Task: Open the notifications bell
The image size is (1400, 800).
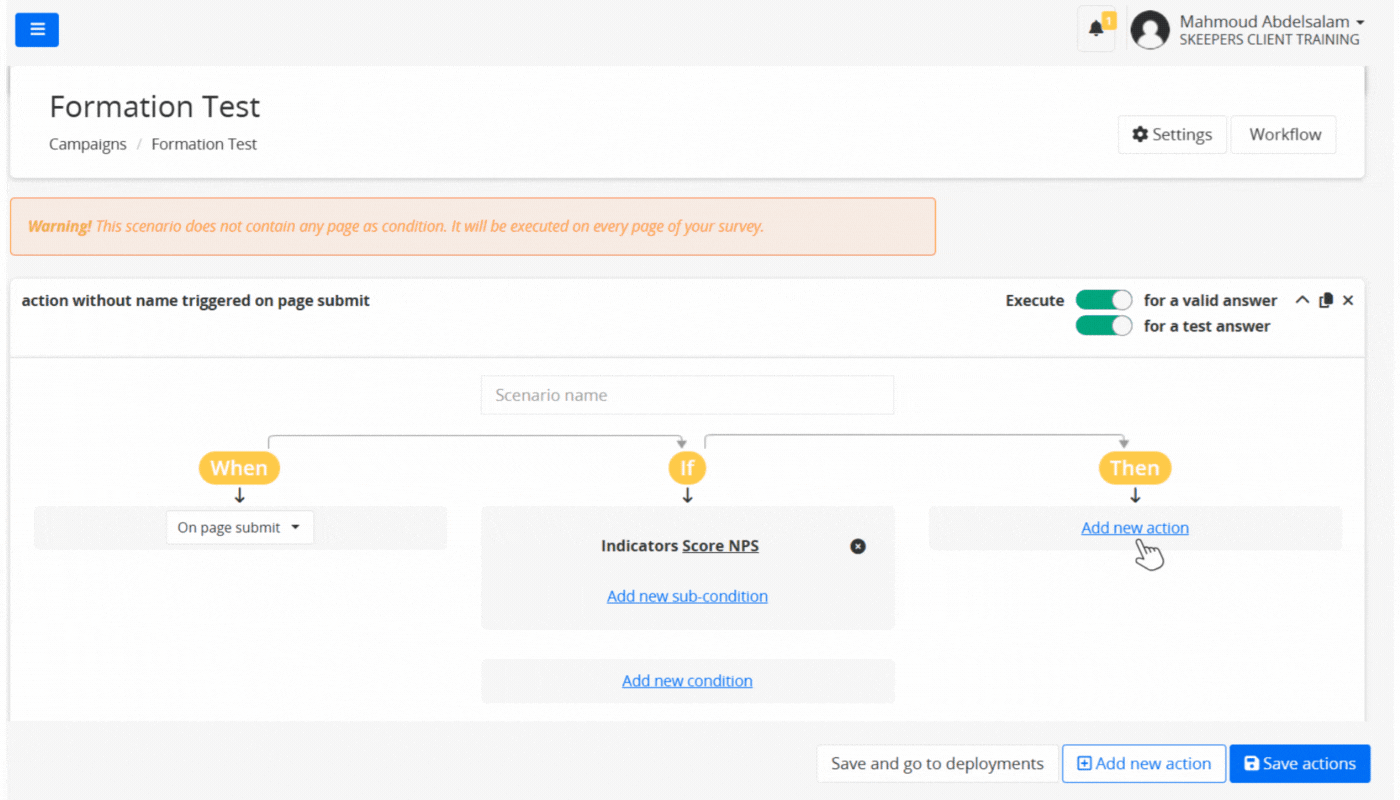Action: click(1096, 29)
